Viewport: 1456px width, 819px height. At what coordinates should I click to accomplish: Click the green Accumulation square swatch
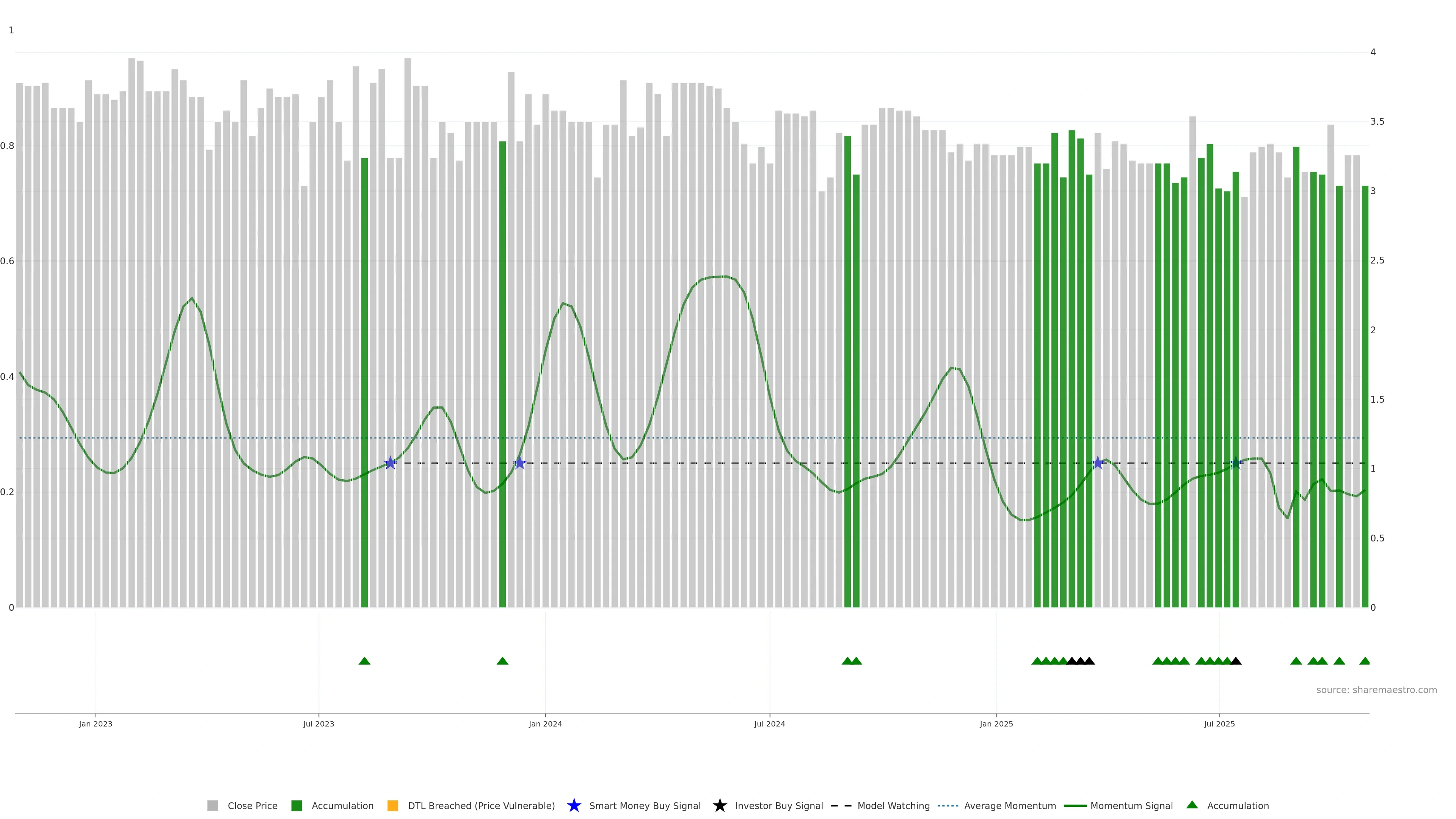pos(297,805)
